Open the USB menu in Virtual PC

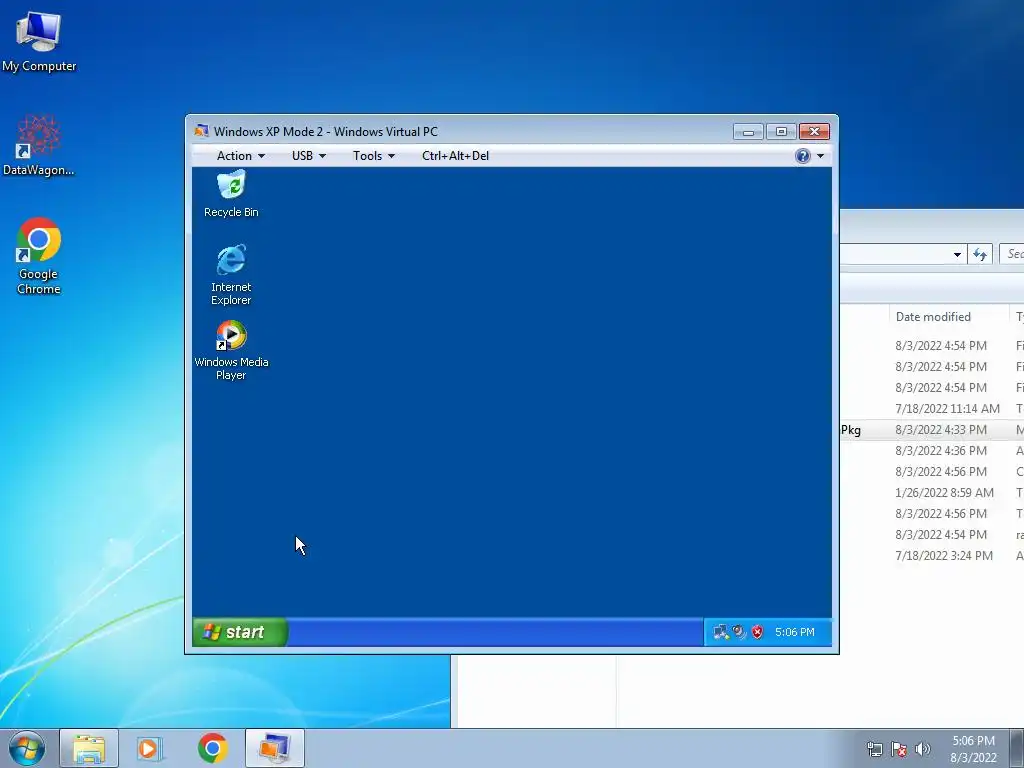click(309, 155)
